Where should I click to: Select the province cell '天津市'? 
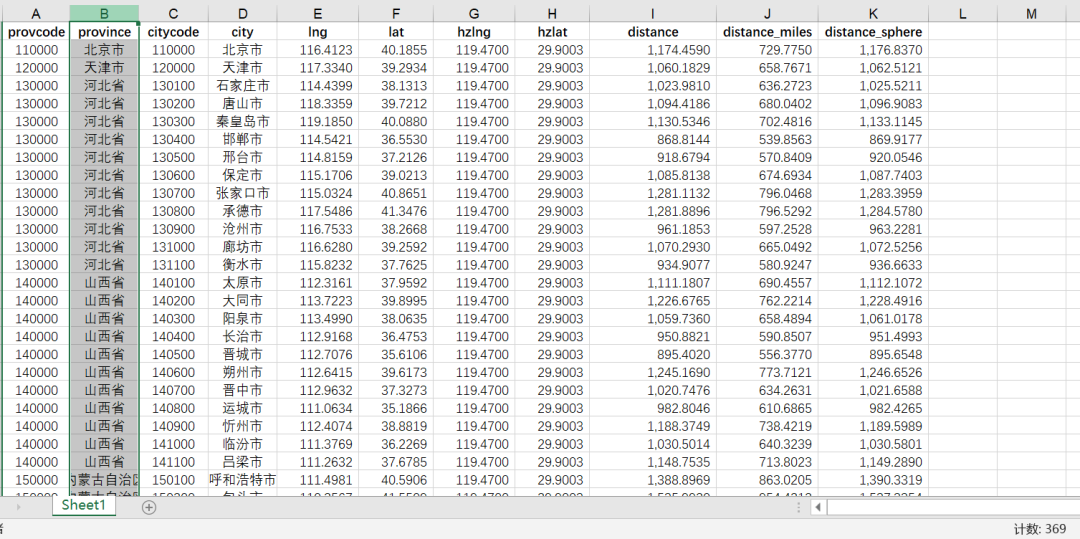[x=104, y=67]
